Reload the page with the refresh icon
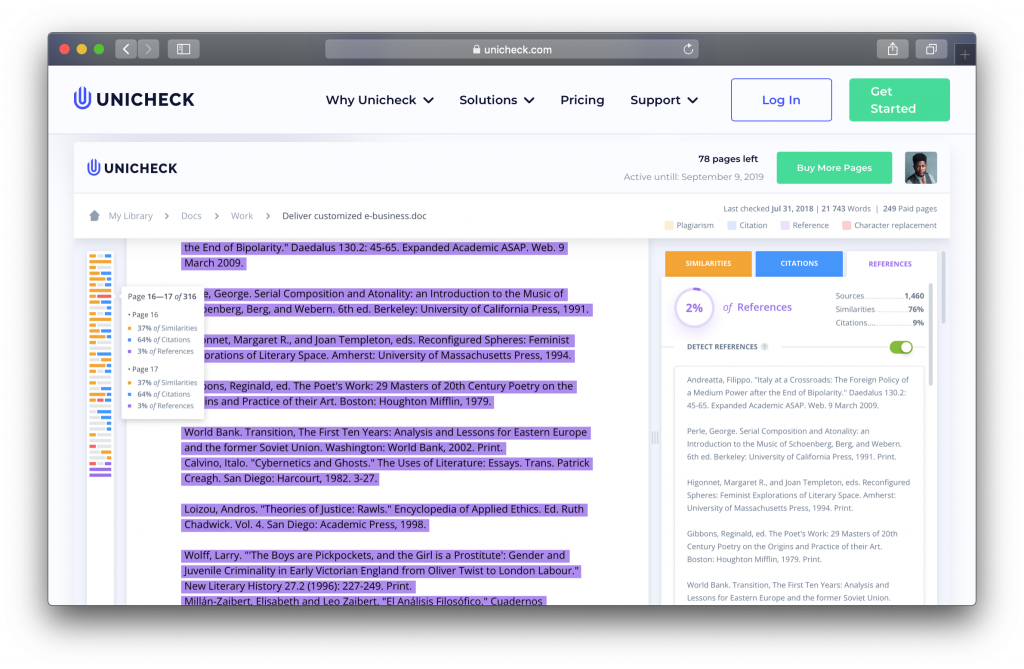 point(688,49)
